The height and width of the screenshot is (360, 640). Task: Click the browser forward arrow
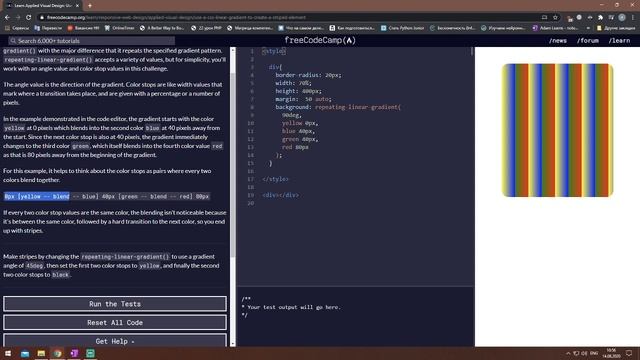(18, 18)
